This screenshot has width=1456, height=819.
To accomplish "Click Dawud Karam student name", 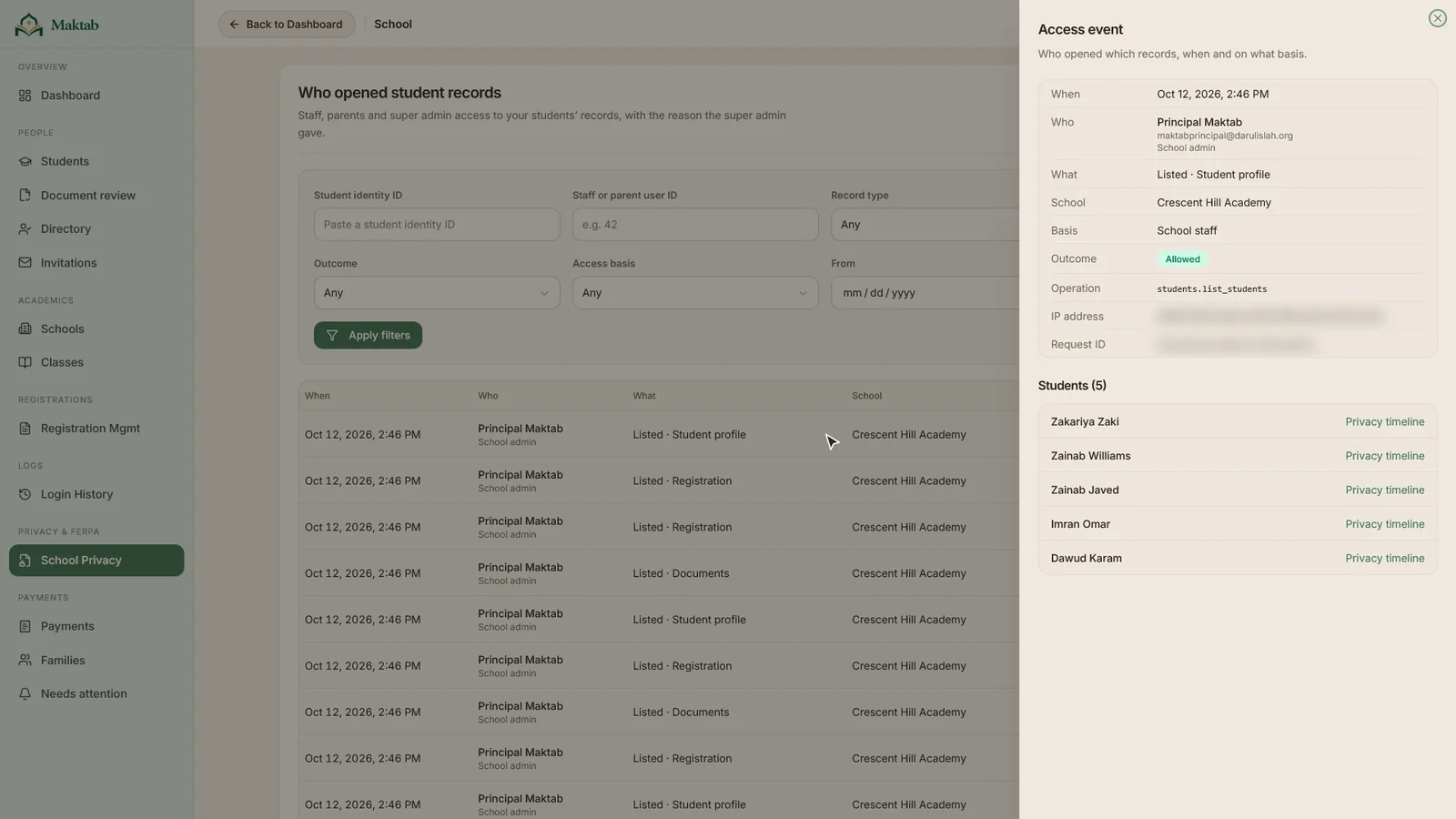I will tap(1086, 559).
